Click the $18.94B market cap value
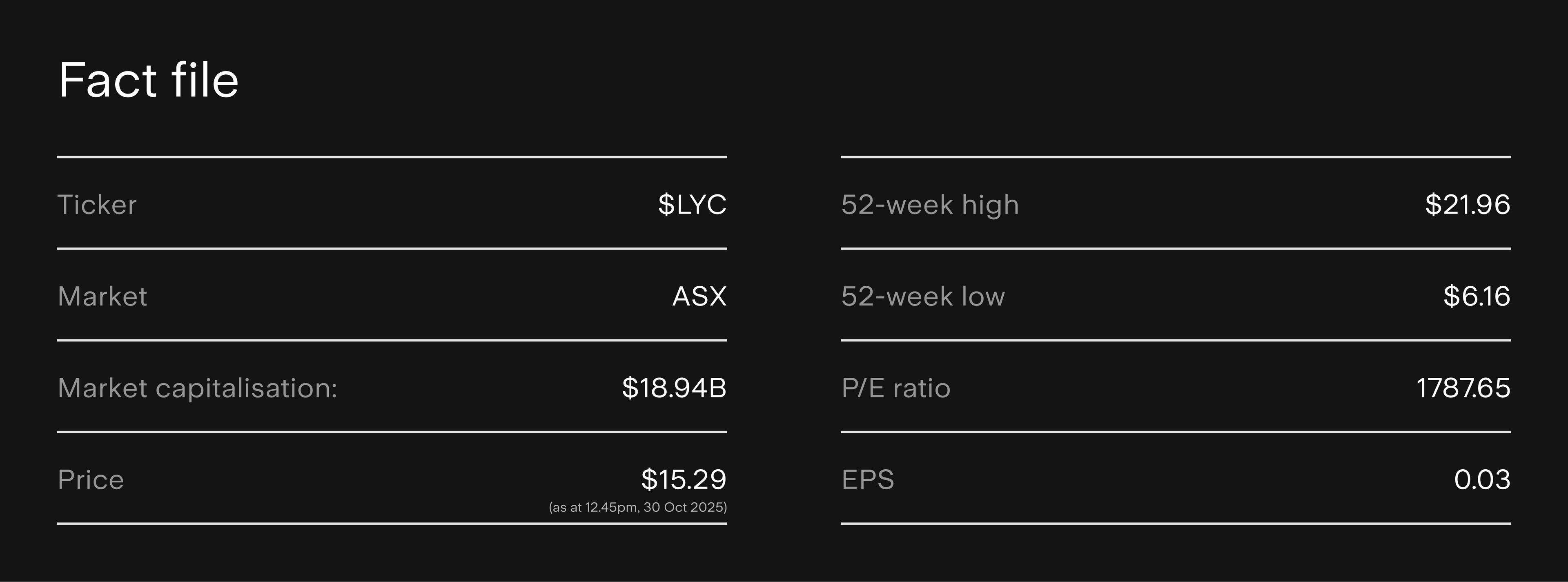1568x582 pixels. [x=674, y=388]
